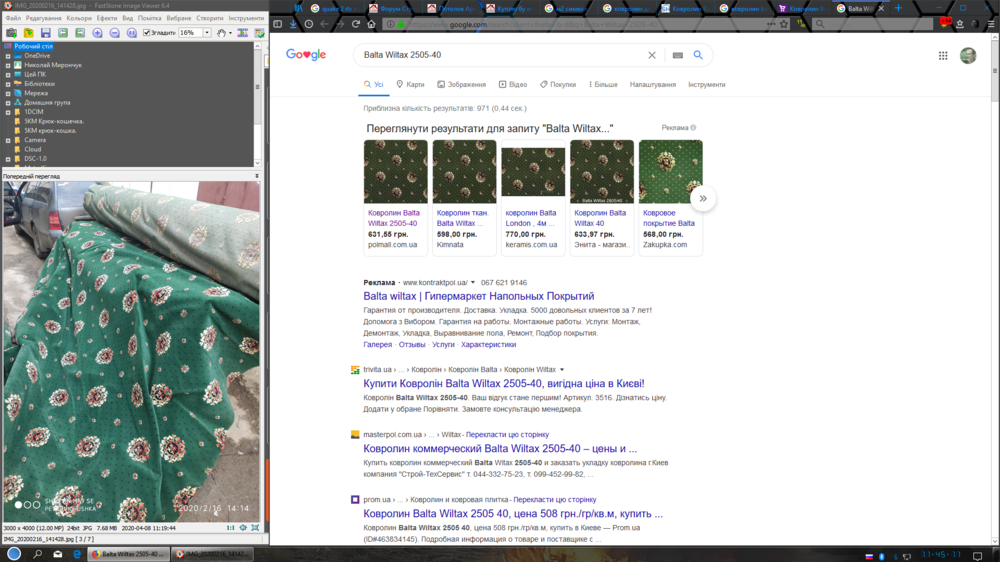The image size is (1000, 562).
Task: Go to previous image with left arrow icon
Action: pyautogui.click(x=62, y=33)
